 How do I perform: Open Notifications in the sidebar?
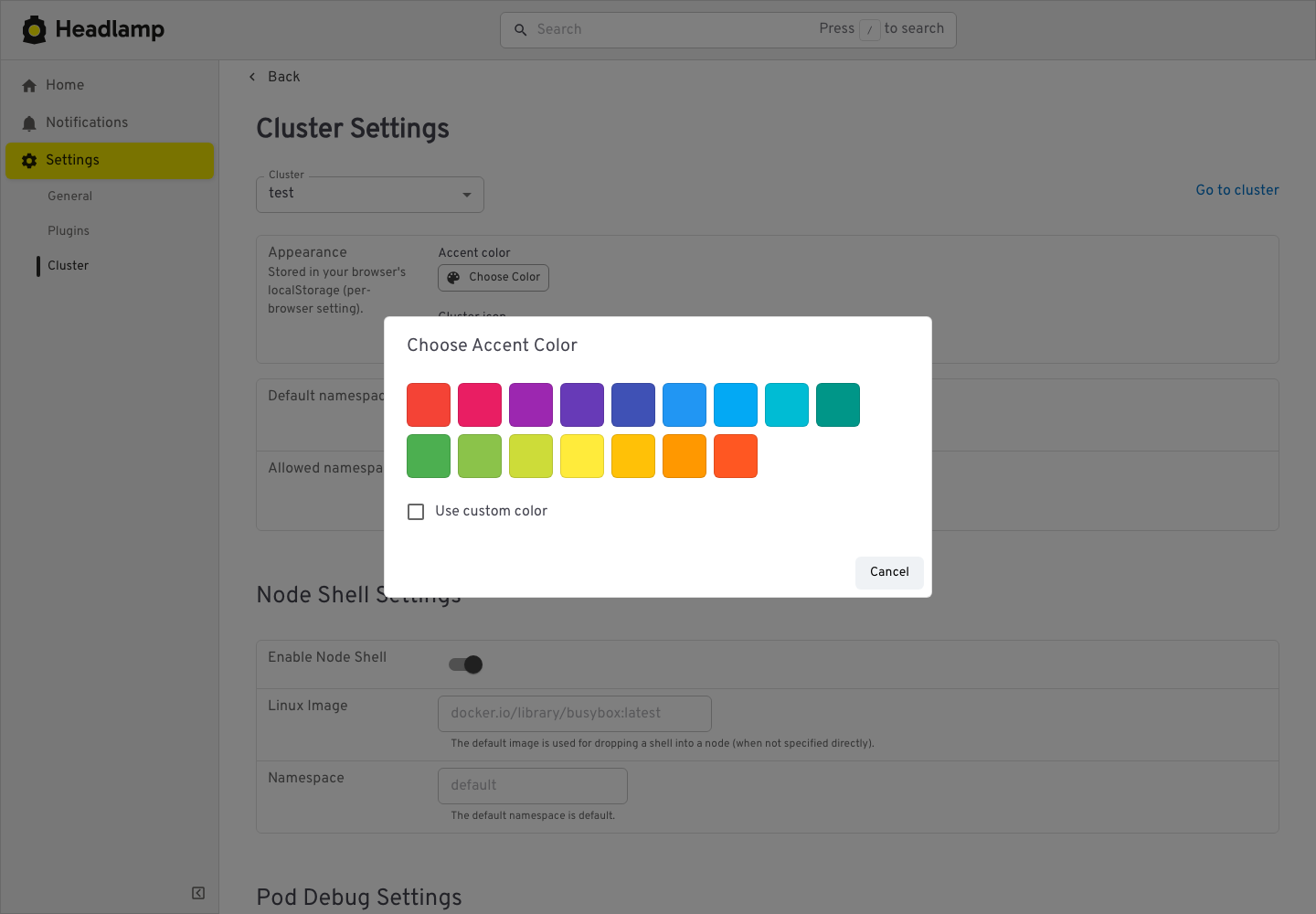point(110,122)
